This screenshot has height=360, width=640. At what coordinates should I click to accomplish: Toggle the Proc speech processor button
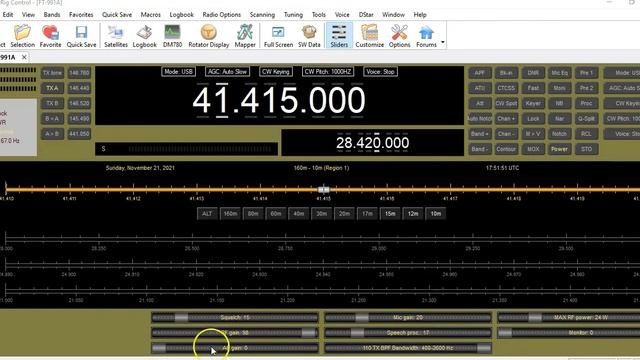(587, 103)
